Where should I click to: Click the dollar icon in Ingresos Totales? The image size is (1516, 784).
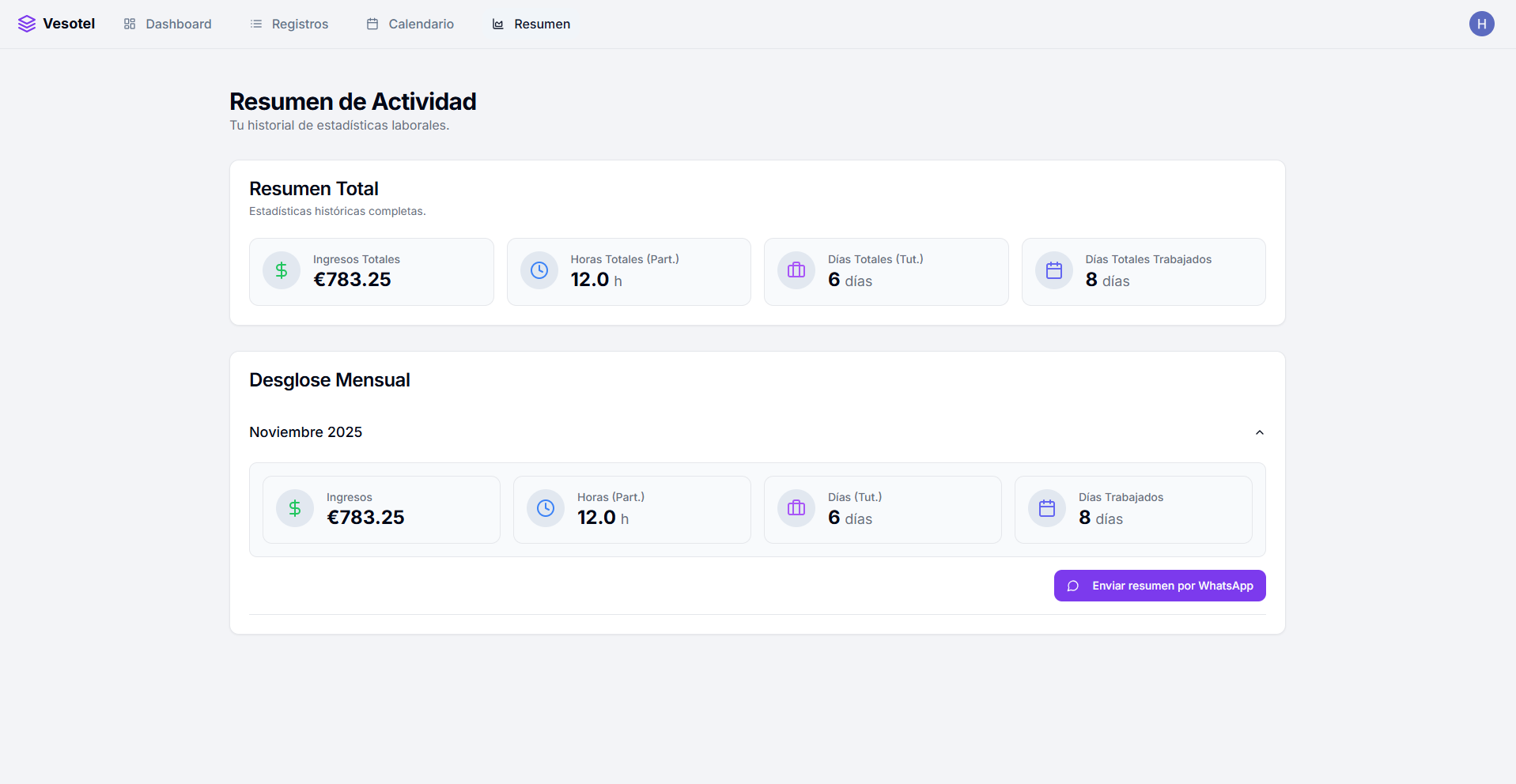pyautogui.click(x=282, y=270)
